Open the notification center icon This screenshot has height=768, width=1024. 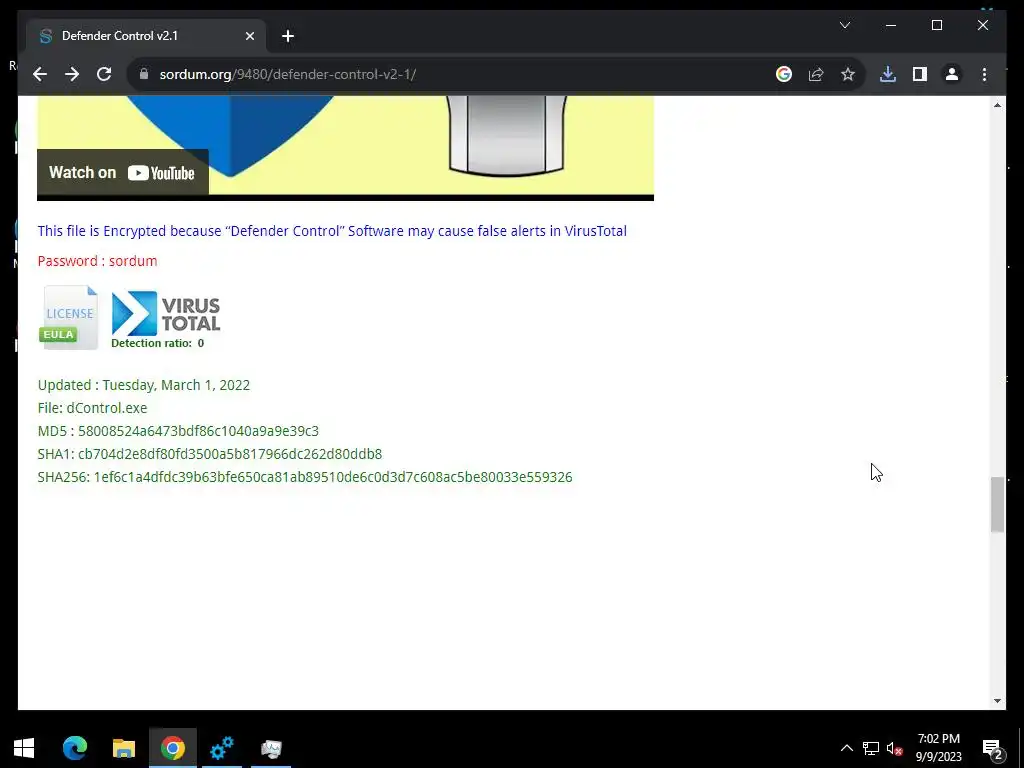(x=993, y=748)
